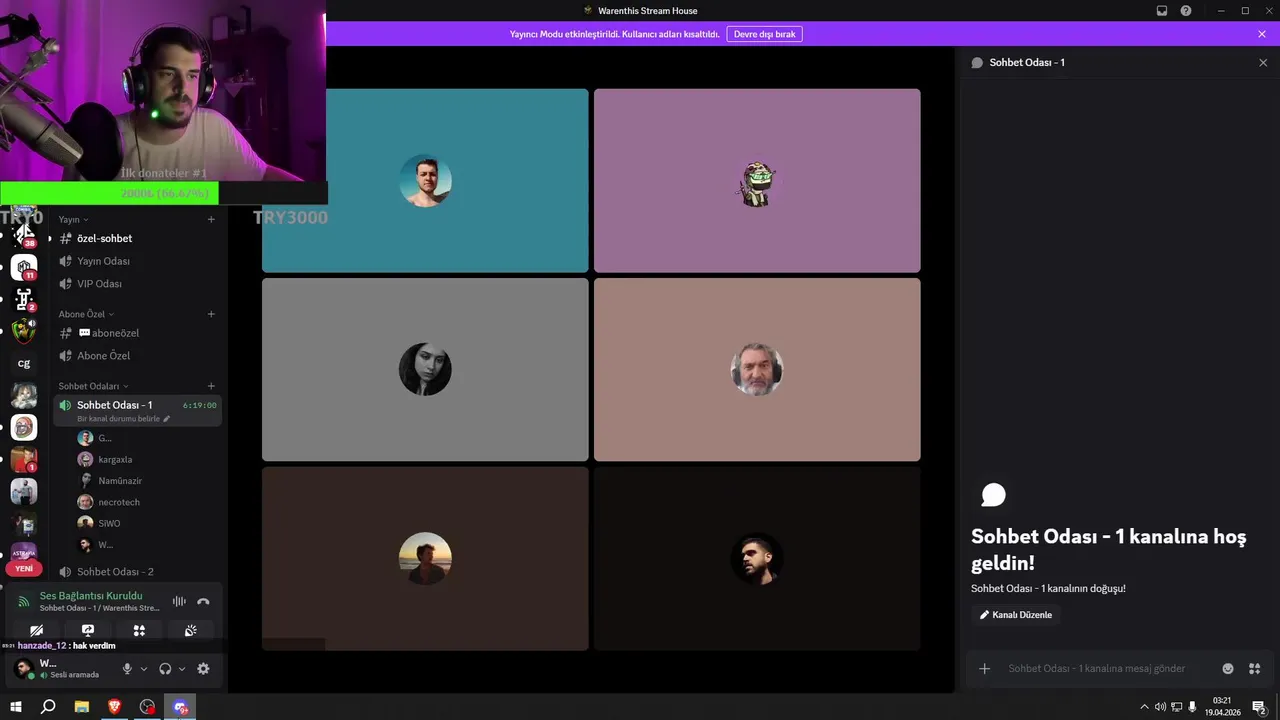Click the green donation goal progress bar
The image size is (1280, 720).
(109, 193)
